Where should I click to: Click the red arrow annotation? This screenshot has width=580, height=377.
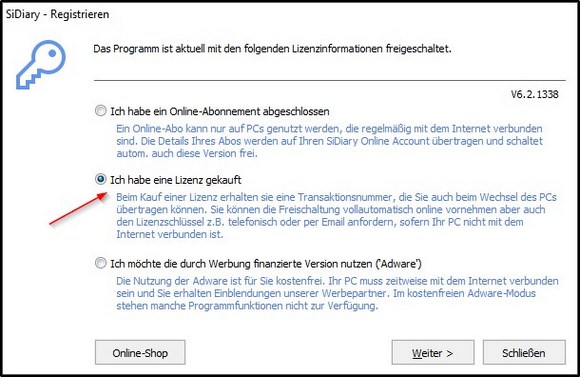pyautogui.click(x=78, y=208)
